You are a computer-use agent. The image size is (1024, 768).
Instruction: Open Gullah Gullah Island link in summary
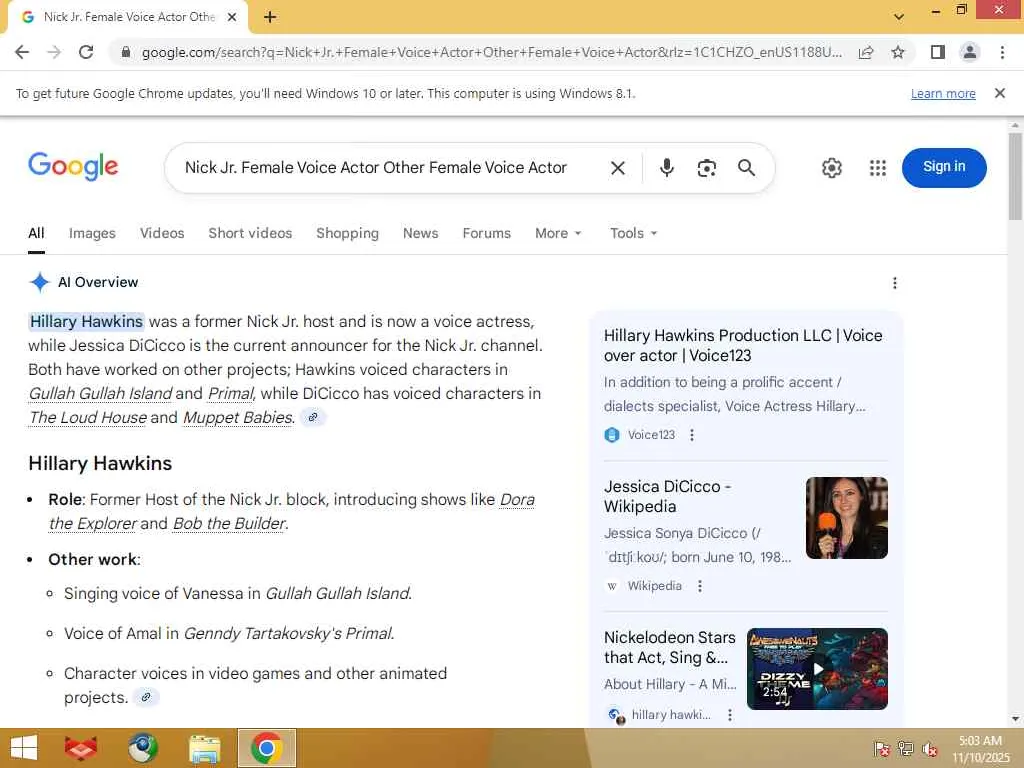pos(100,394)
